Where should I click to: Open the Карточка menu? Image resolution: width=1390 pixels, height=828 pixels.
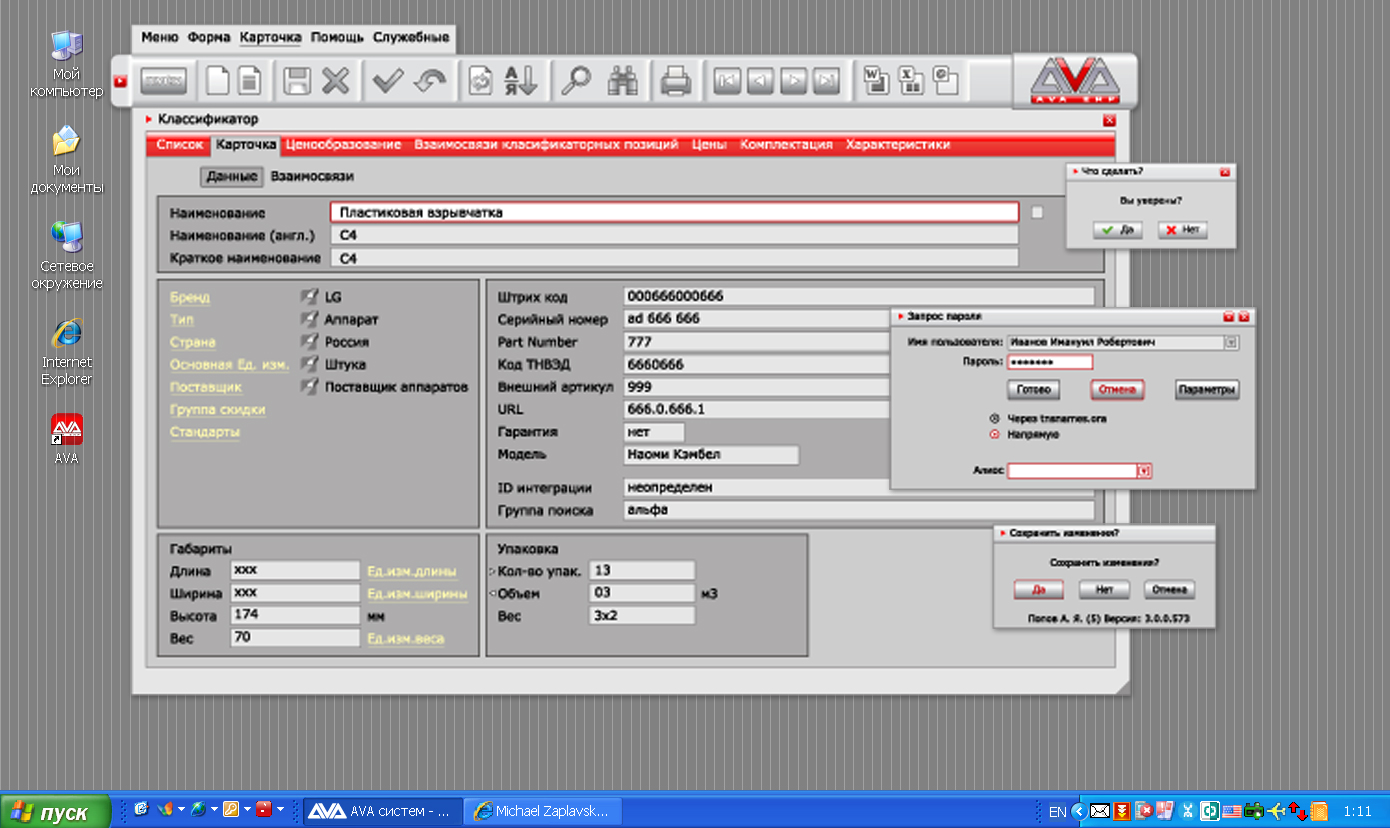(x=270, y=38)
